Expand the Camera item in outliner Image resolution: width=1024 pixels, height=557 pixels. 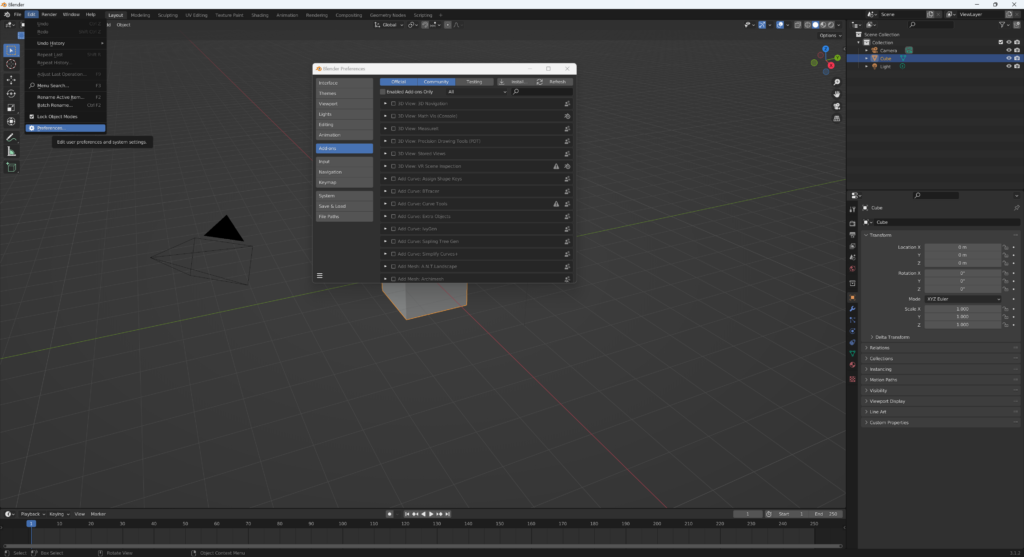867,50
